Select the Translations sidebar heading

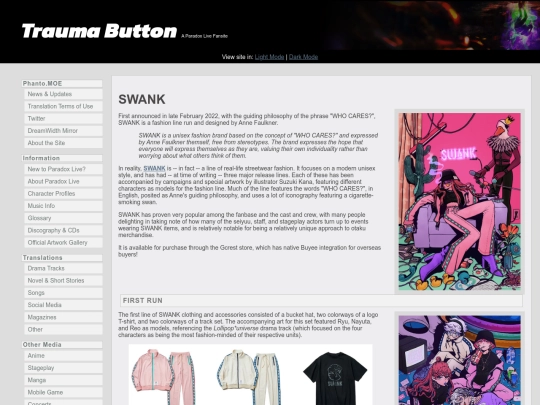click(x=62, y=258)
